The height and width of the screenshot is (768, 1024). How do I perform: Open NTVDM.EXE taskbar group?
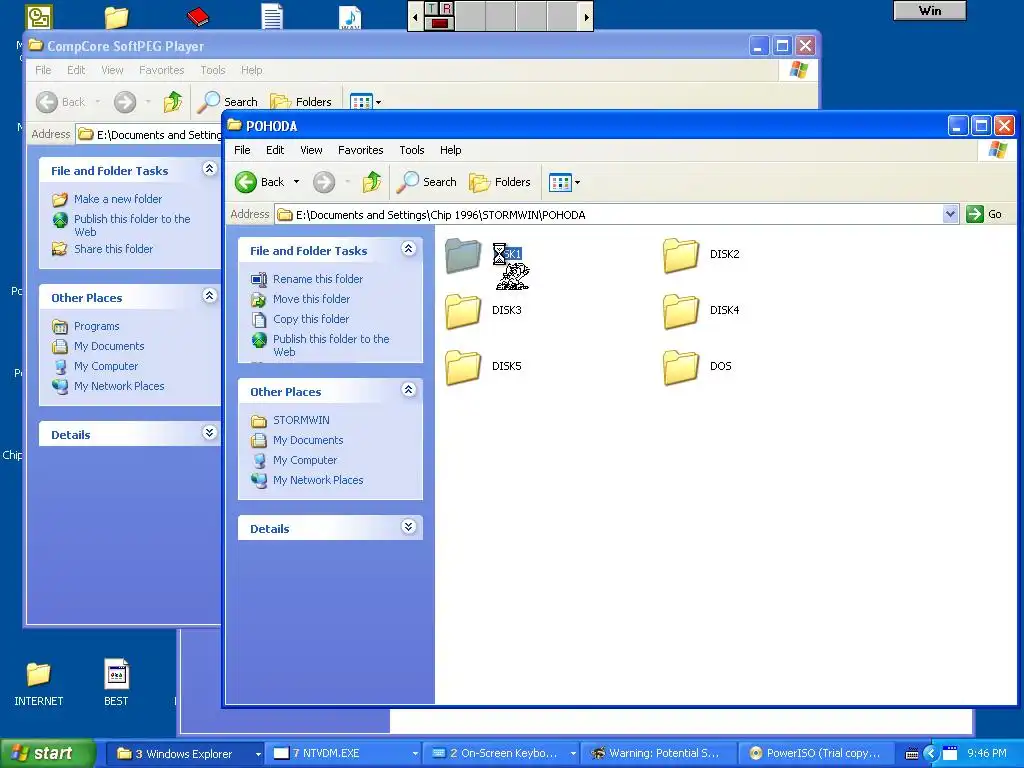click(x=343, y=754)
